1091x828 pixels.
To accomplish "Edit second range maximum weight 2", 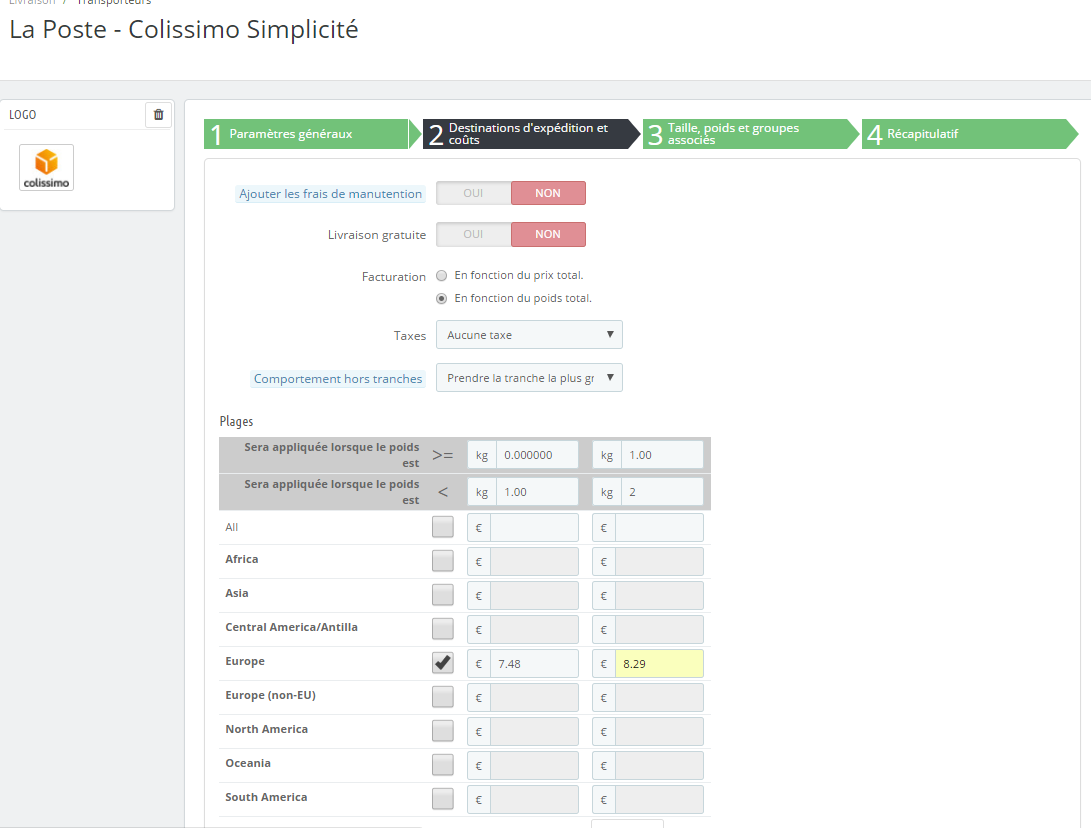I will click(662, 492).
